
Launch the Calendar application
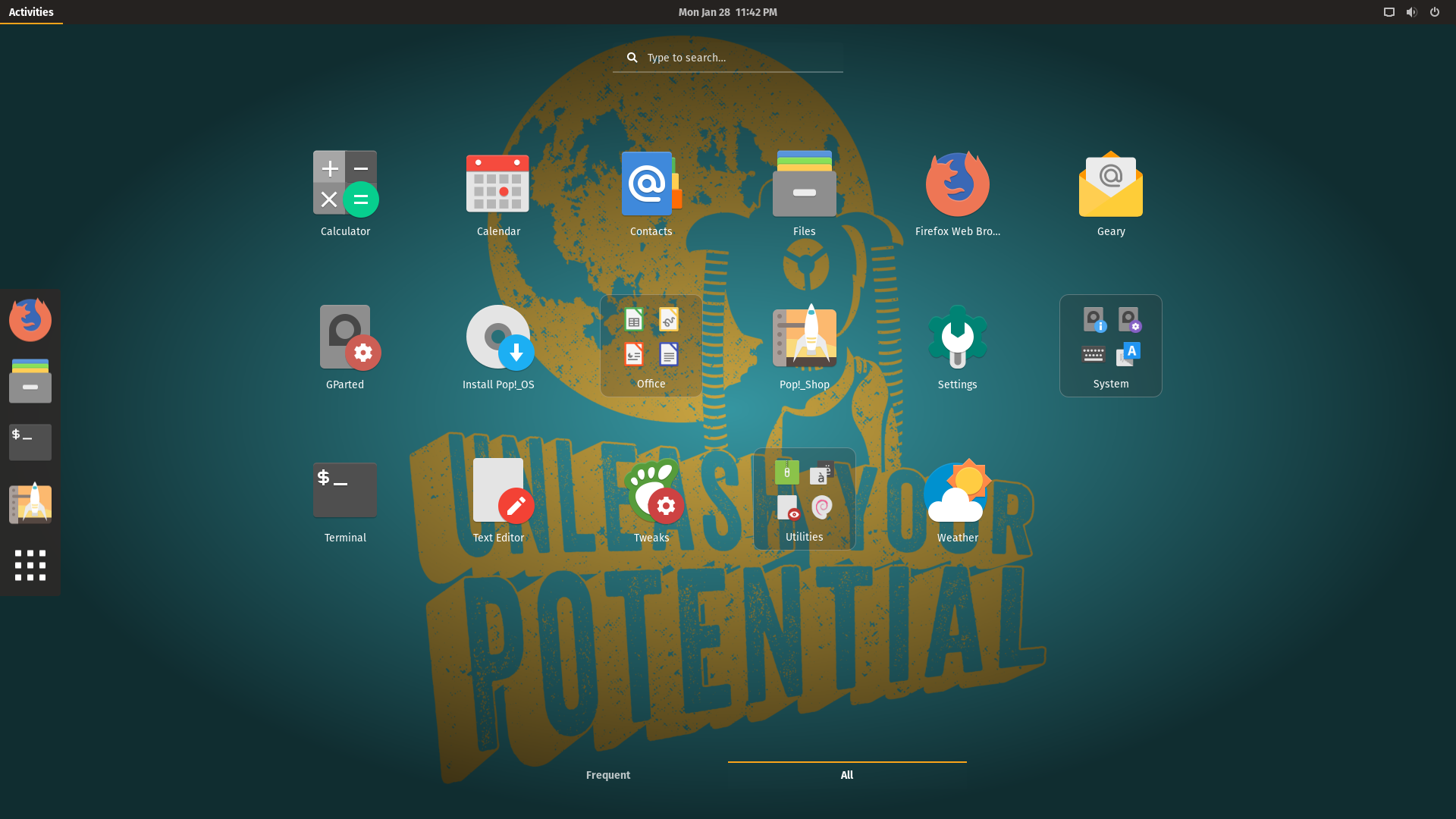coord(498,184)
